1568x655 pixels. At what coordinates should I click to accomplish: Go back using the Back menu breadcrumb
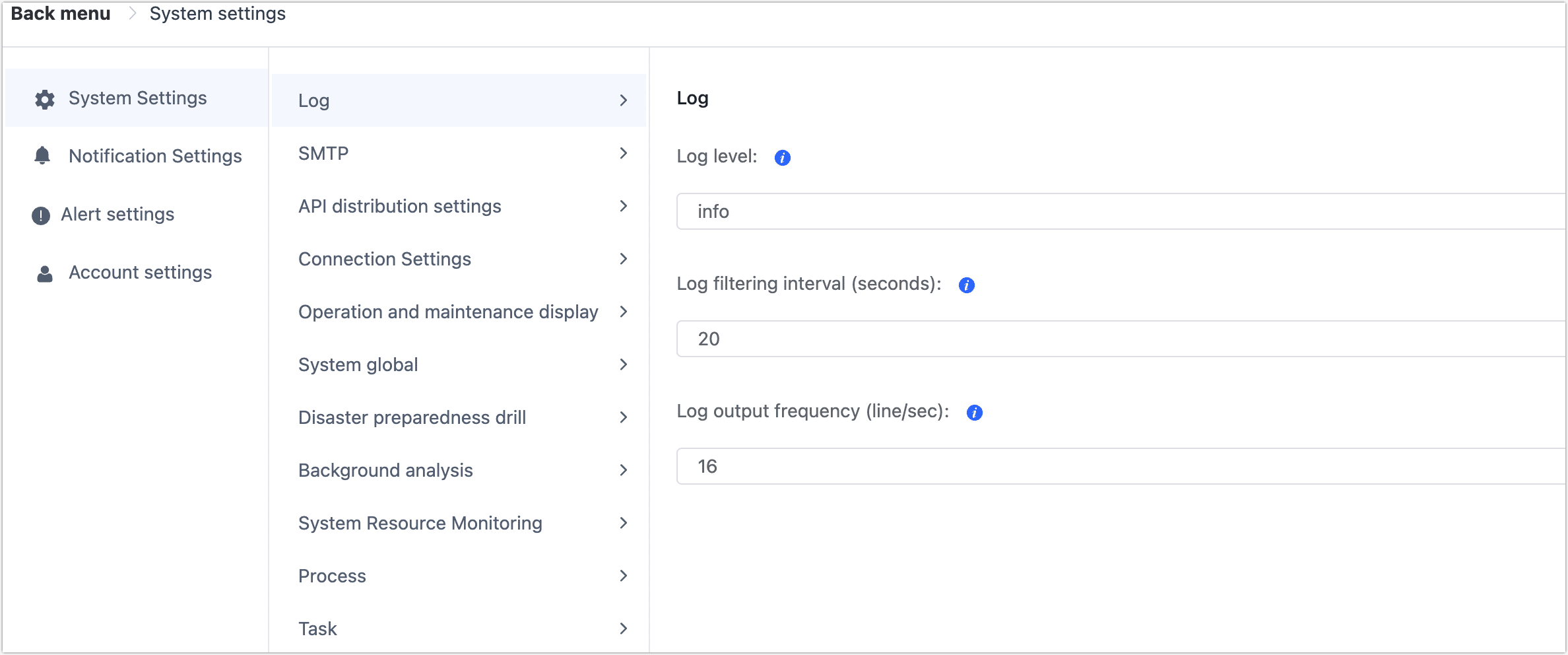coord(60,13)
